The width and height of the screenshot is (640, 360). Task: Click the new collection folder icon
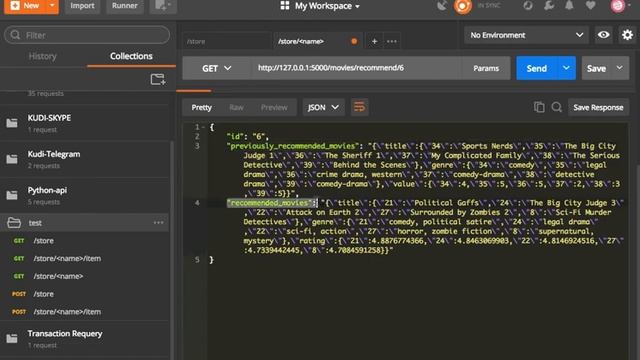pyautogui.click(x=158, y=79)
